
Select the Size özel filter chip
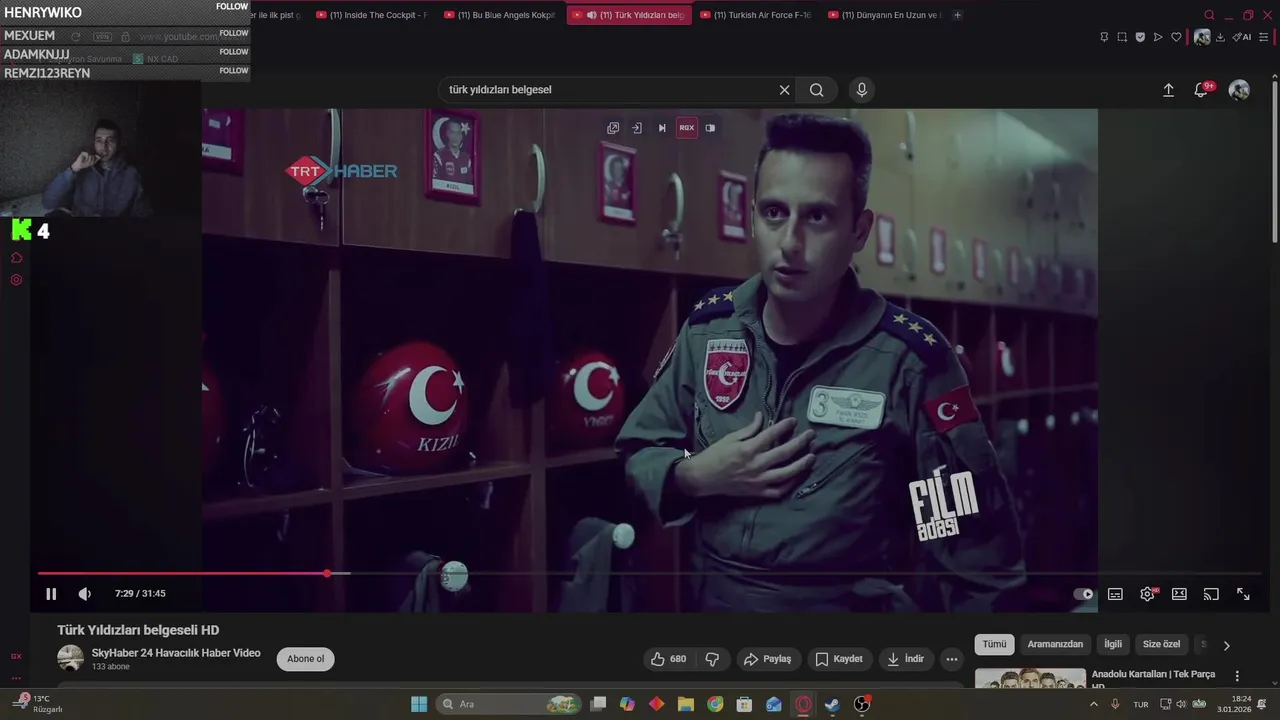pos(1162,645)
